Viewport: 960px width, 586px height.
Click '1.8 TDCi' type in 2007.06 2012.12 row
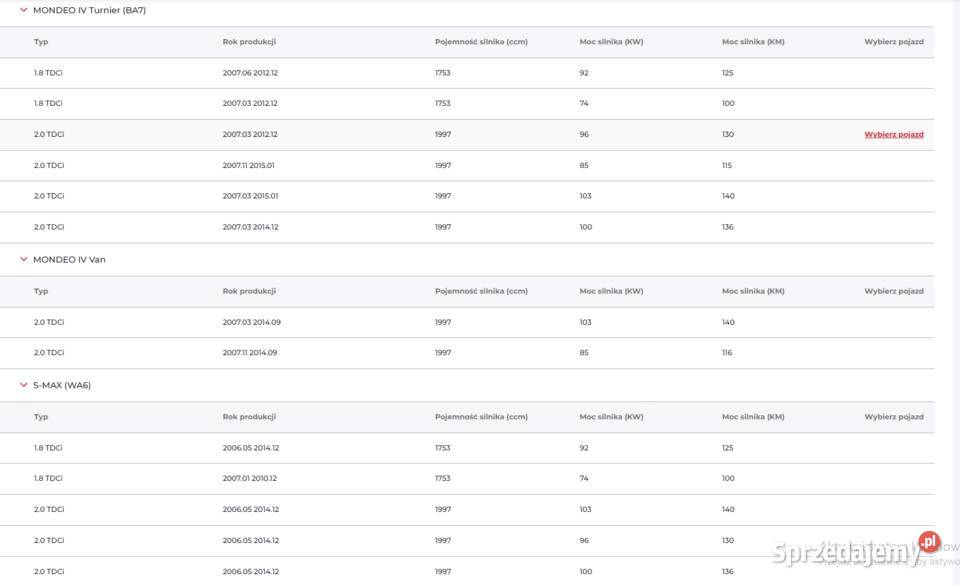pyautogui.click(x=48, y=73)
